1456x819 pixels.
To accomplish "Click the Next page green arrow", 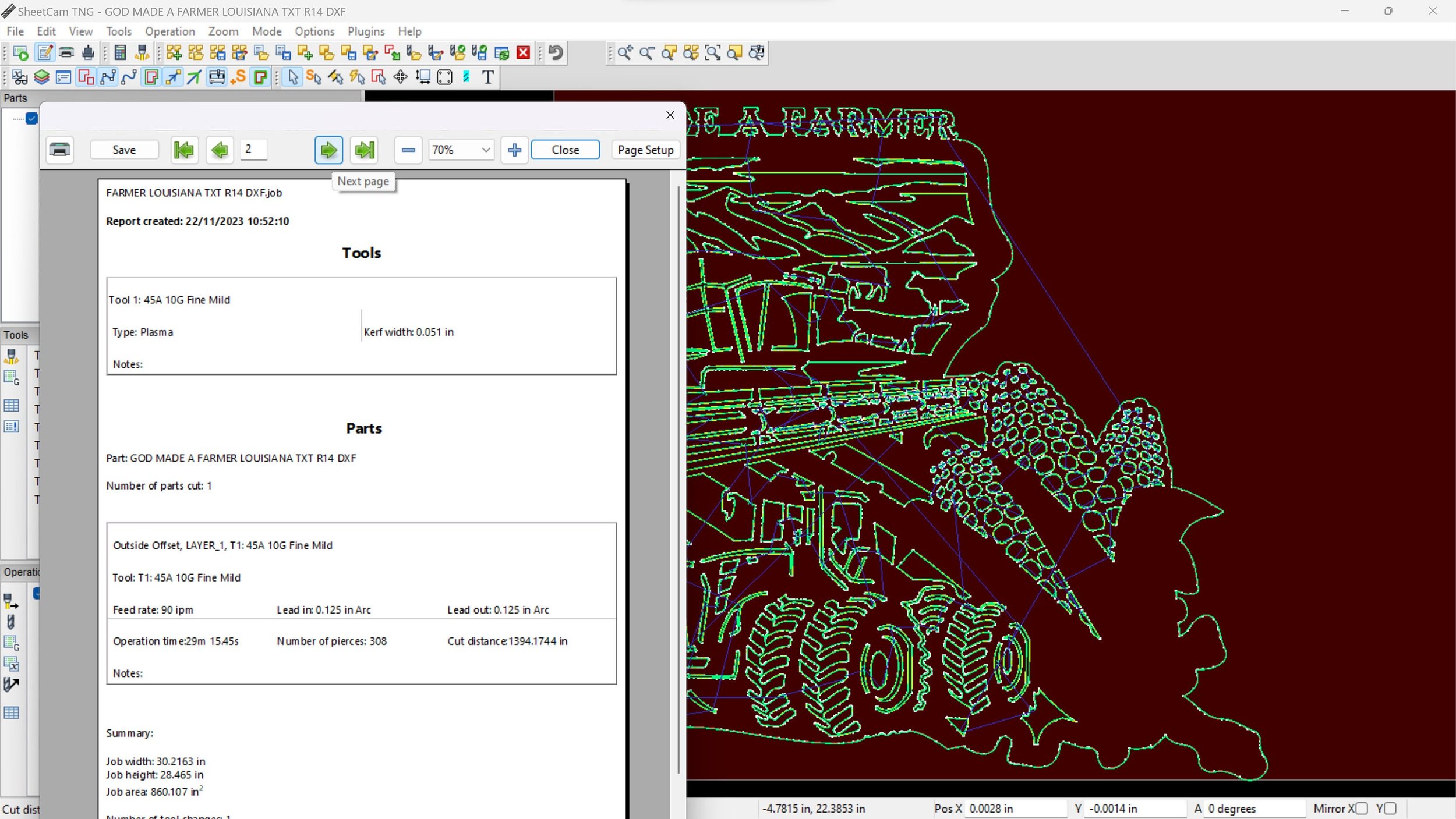I will pos(328,150).
